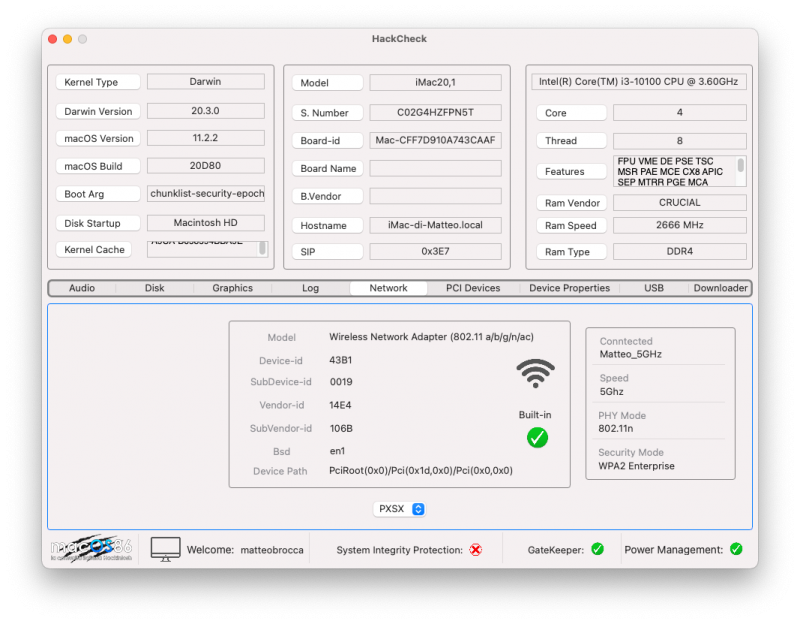Click the green Power Management status icon
Viewport: 800px width, 624px height.
click(x=736, y=549)
